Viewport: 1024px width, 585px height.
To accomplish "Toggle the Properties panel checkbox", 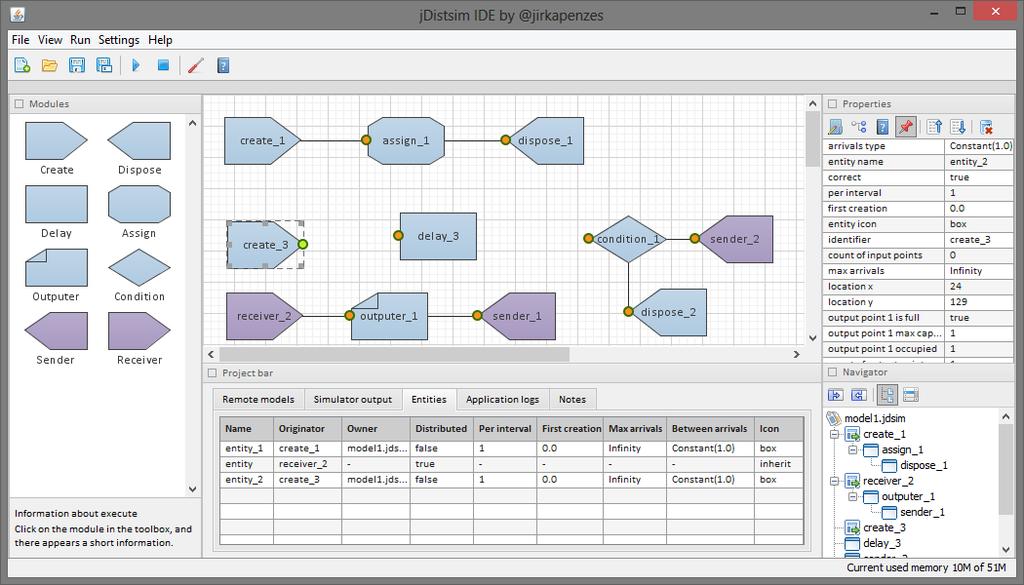I will (x=832, y=104).
